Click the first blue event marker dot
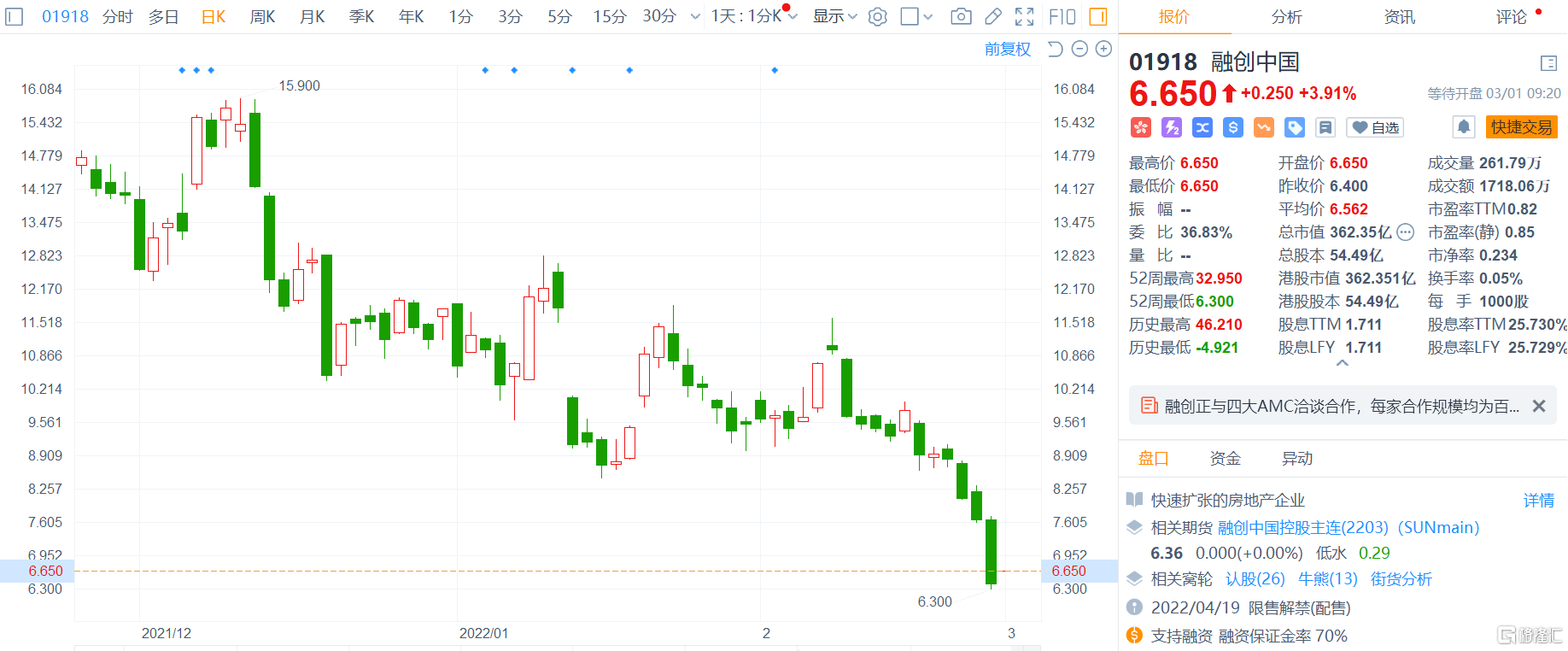 coord(182,70)
